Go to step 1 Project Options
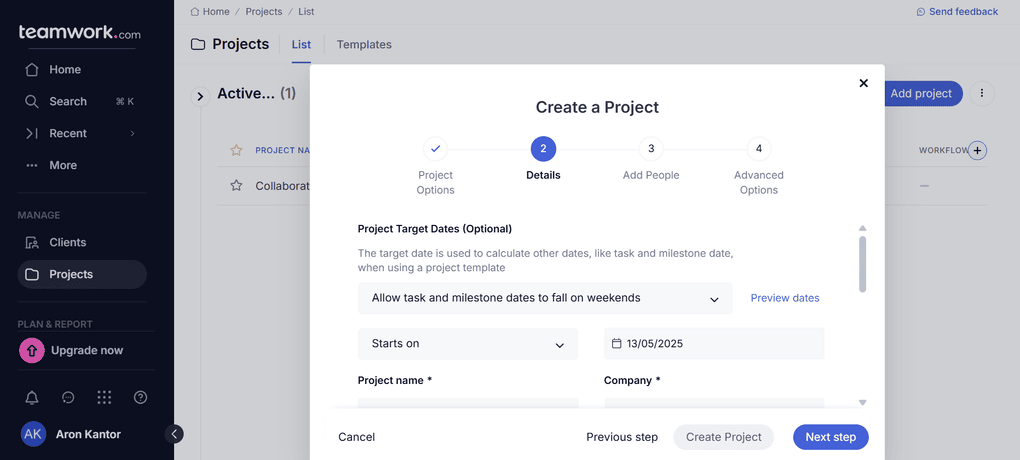This screenshot has width=1020, height=460. [436, 149]
